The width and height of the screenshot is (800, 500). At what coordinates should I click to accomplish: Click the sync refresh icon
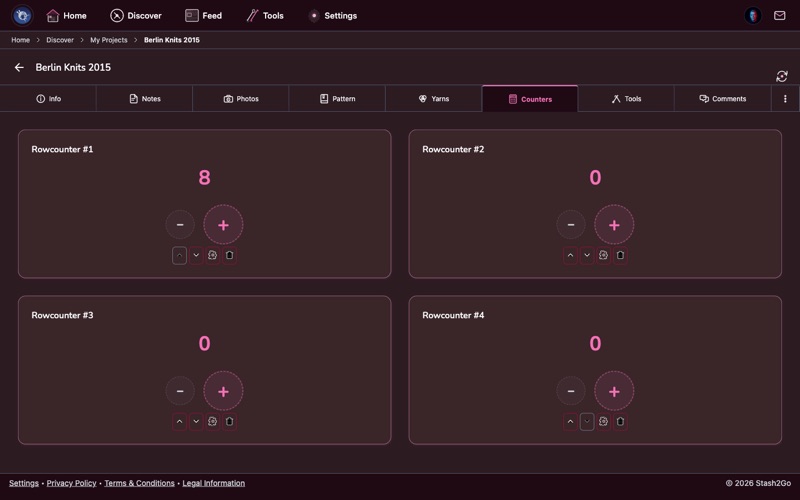tap(782, 76)
